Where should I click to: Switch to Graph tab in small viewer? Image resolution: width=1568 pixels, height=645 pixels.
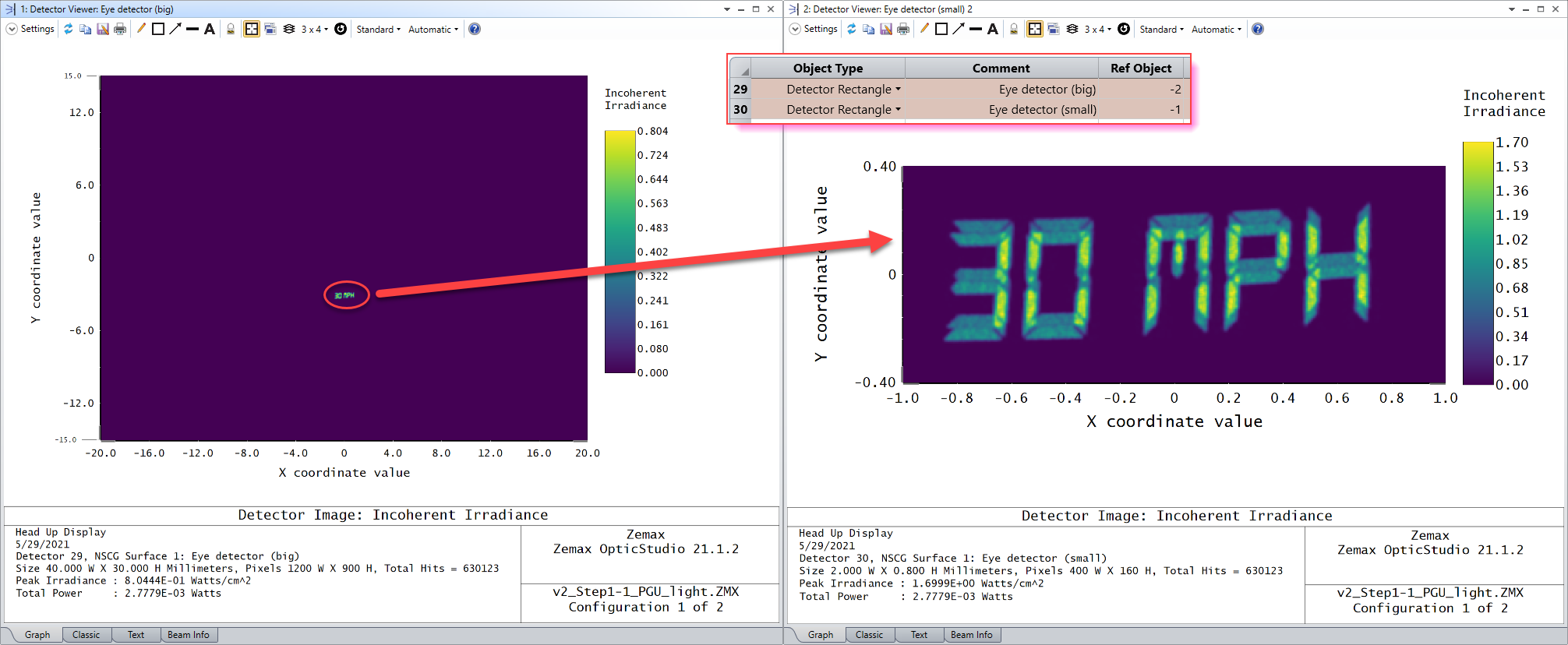[x=820, y=635]
